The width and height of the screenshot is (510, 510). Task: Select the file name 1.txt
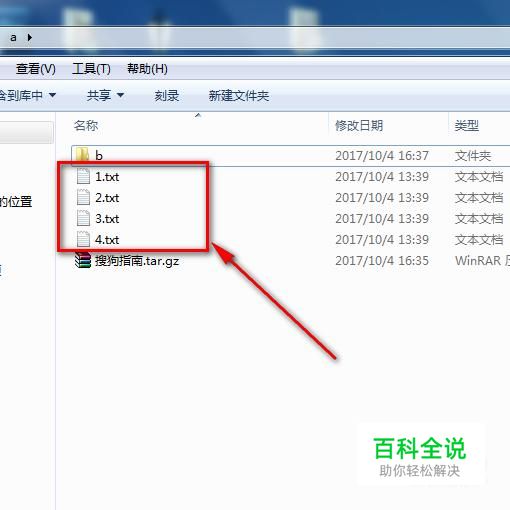107,177
